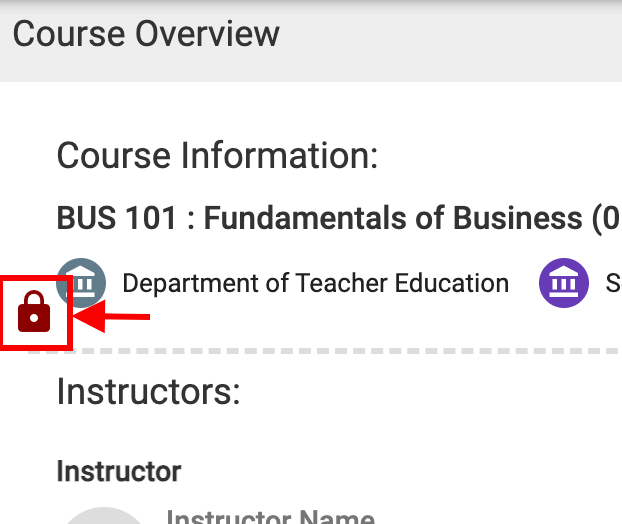622x524 pixels.
Task: Click the cut-off label beside purple icon
Action: pos(612,284)
